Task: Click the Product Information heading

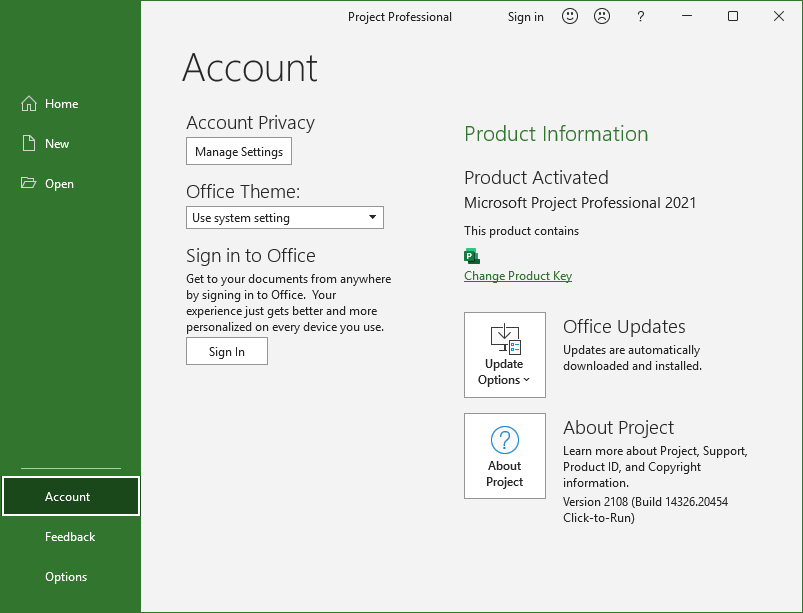Action: [x=556, y=134]
